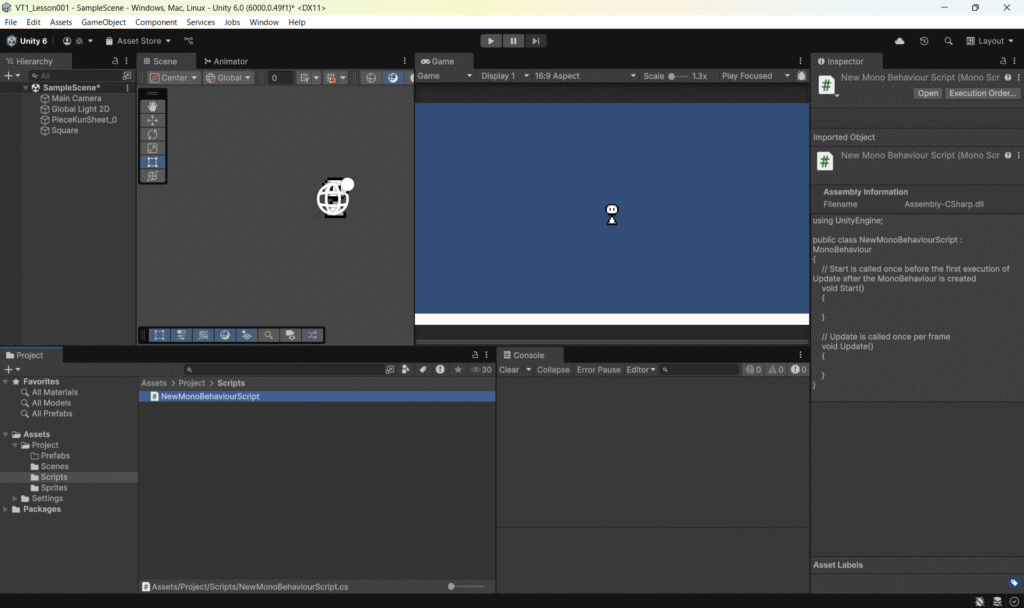Select the Rect tool in Scene
Screen dimensions: 1024x608
coord(152,162)
